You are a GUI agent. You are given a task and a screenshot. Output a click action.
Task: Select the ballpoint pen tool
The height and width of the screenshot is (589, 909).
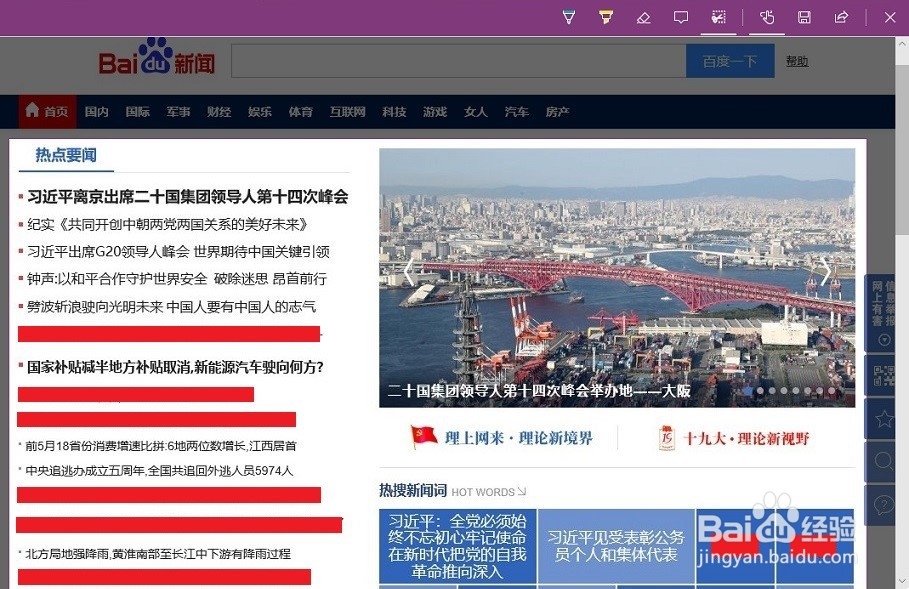click(x=569, y=17)
